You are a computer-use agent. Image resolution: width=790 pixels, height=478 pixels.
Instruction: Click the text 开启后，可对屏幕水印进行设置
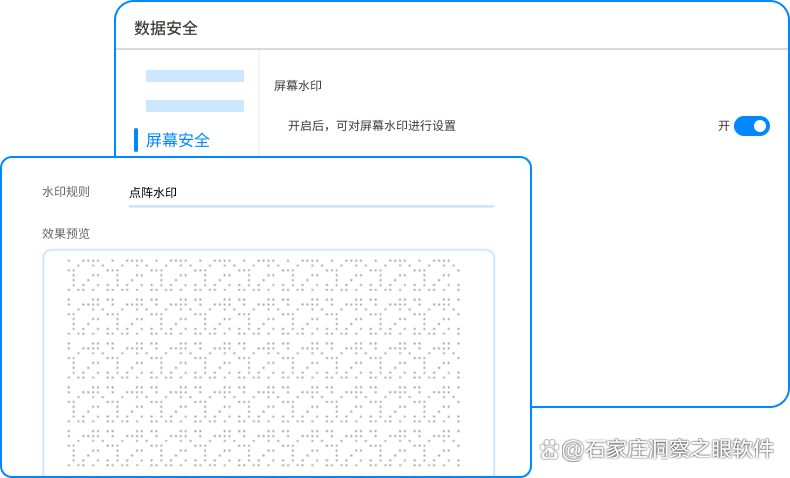(372, 126)
